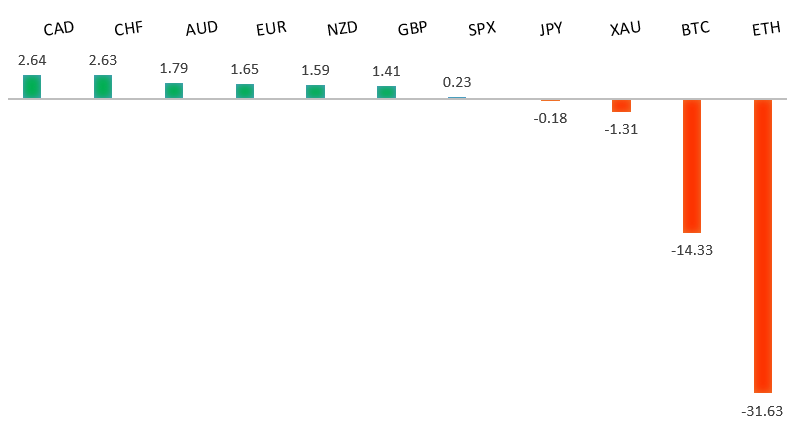Select the -0.18 data label

[x=550, y=117]
